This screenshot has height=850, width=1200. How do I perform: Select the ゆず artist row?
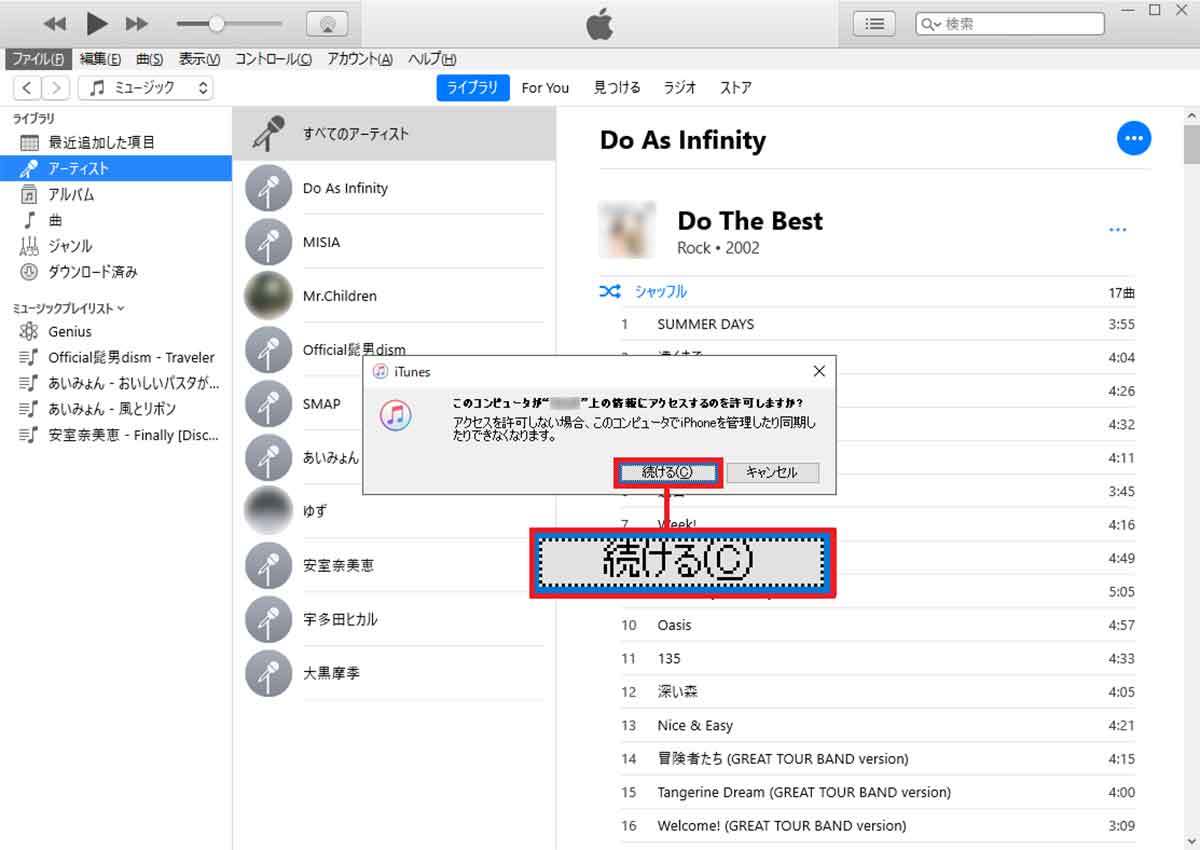pos(394,512)
